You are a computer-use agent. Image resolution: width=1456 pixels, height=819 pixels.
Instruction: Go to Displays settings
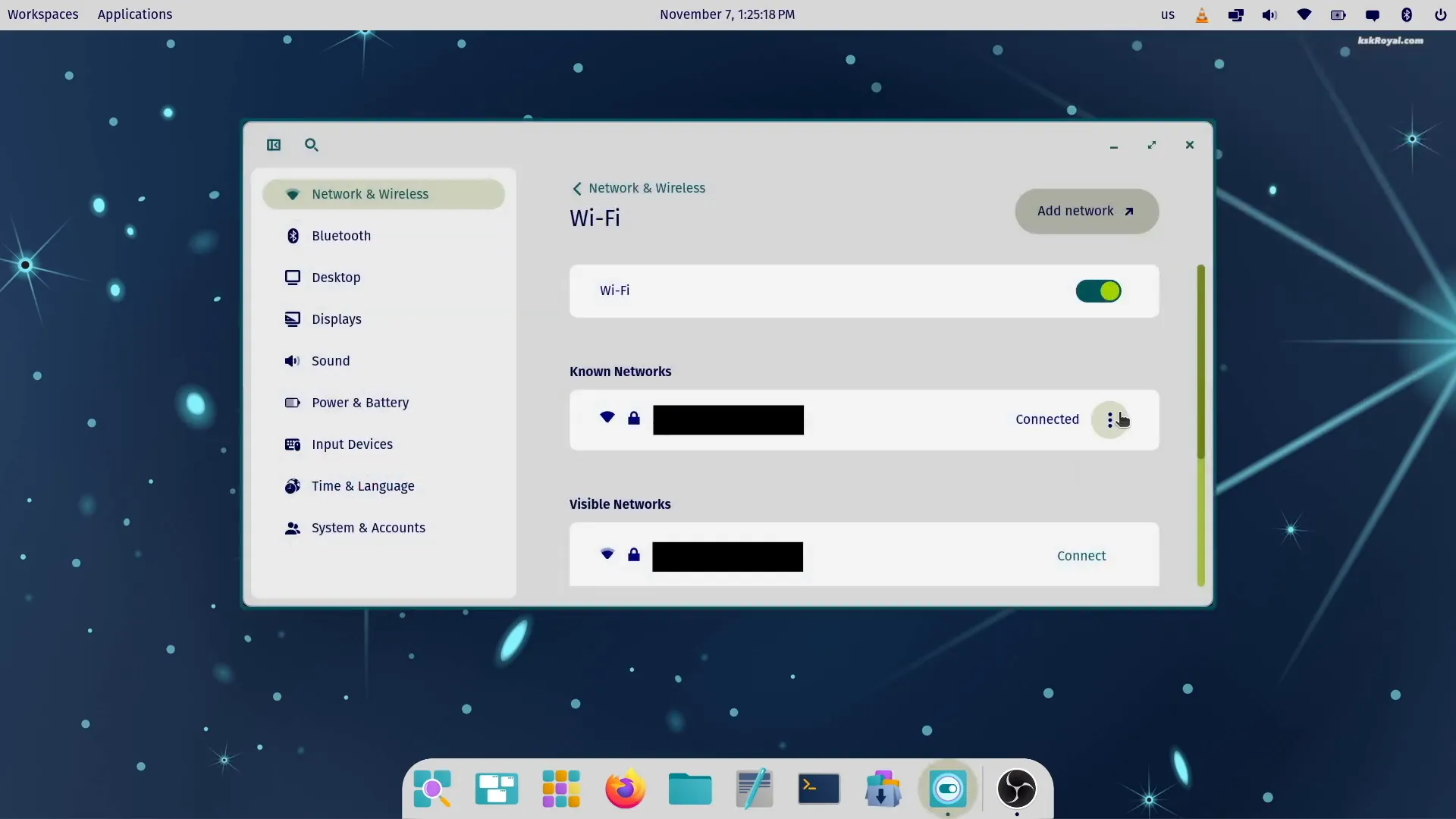[x=384, y=319]
